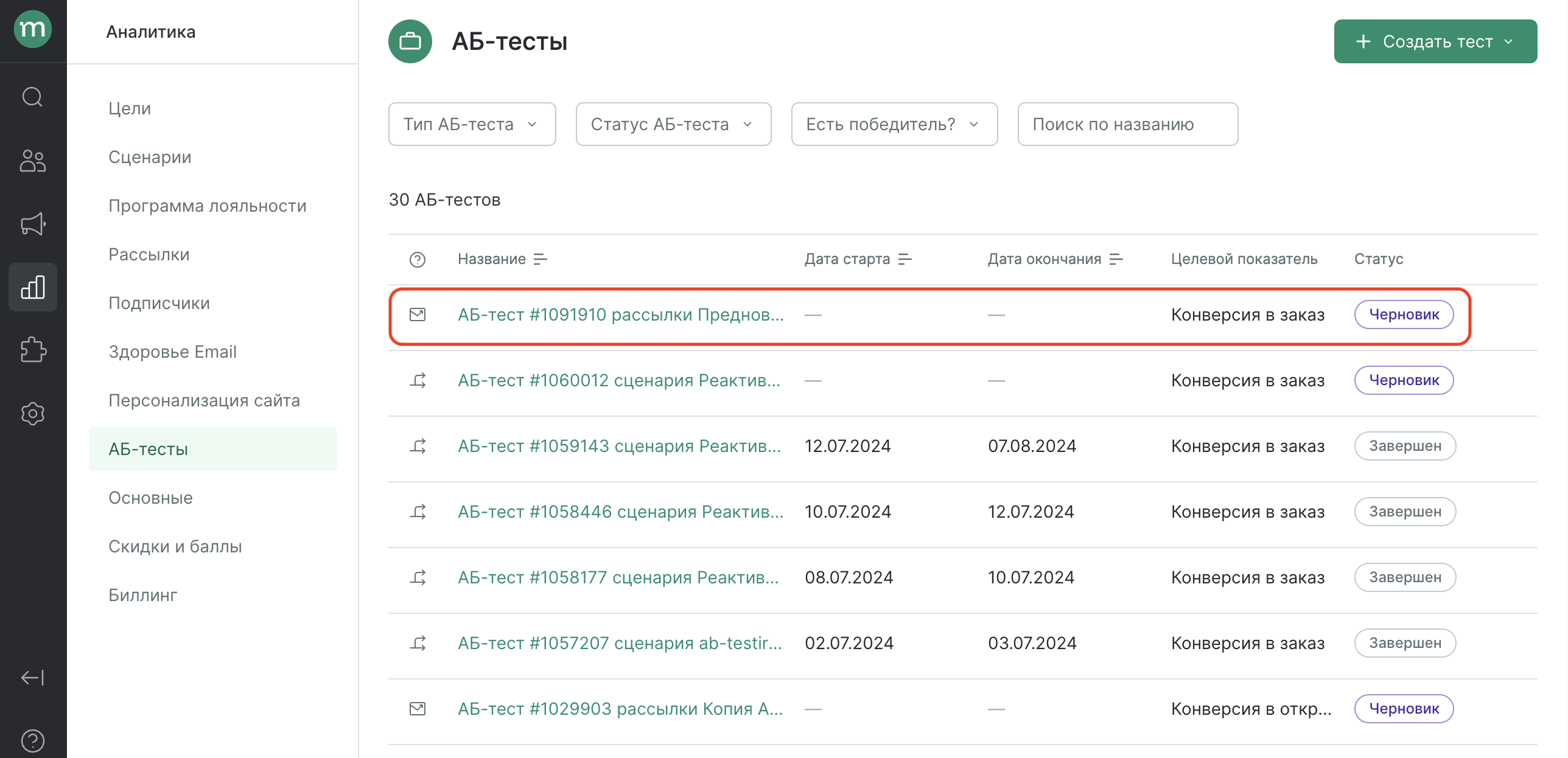This screenshot has width=1568, height=758.
Task: Select АБ-тесты menu item
Action: click(213, 449)
